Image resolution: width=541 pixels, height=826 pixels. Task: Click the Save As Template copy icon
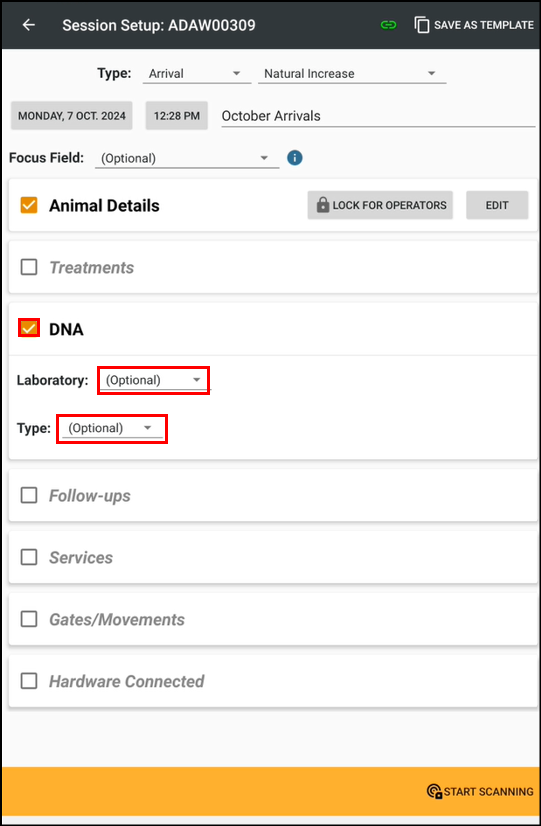click(x=421, y=25)
